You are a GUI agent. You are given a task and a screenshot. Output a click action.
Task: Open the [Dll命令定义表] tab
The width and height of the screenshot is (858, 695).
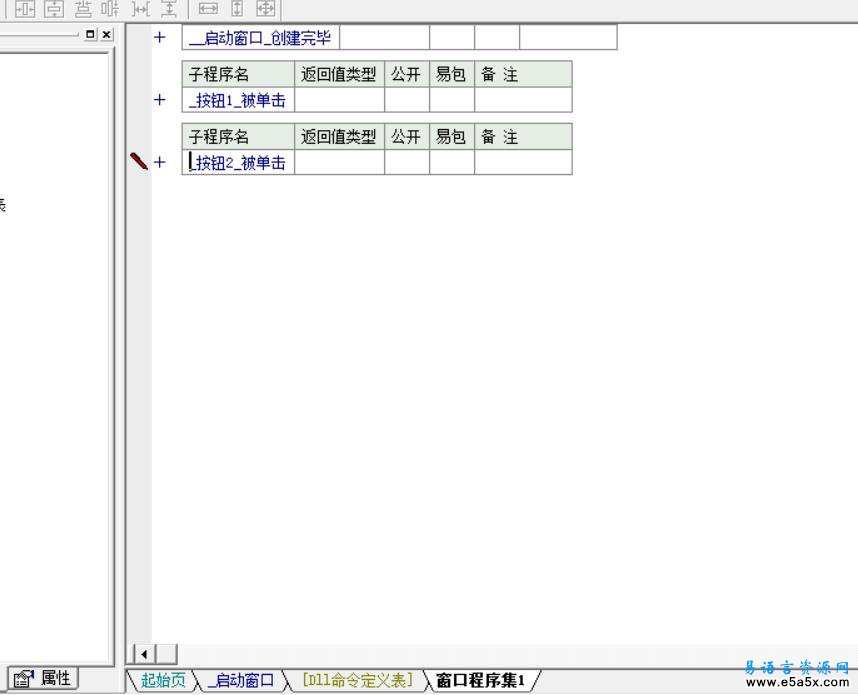click(x=356, y=681)
